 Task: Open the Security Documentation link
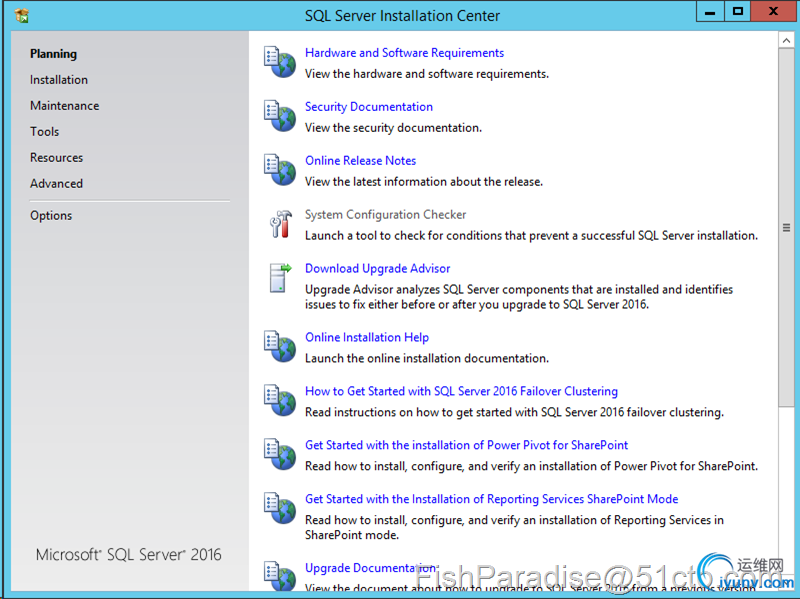point(369,107)
